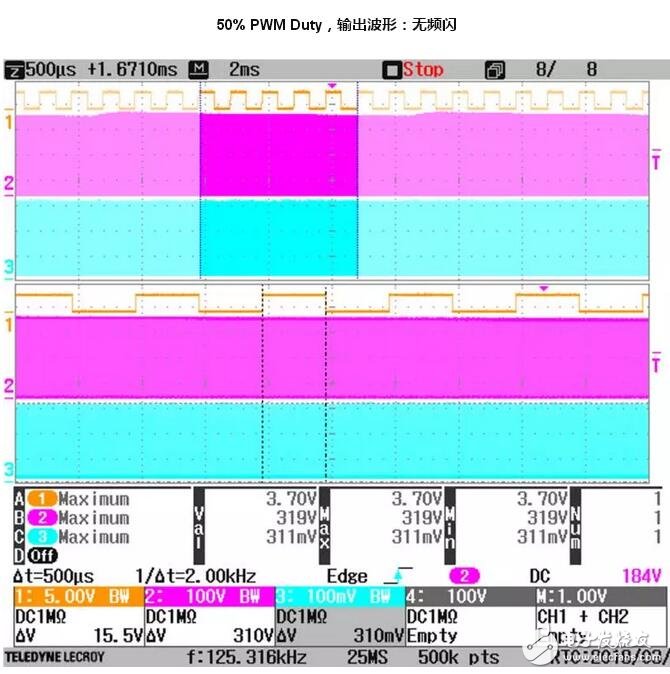Click the 500k pts memory length readout
Screen dimensions: 670x674
click(459, 657)
